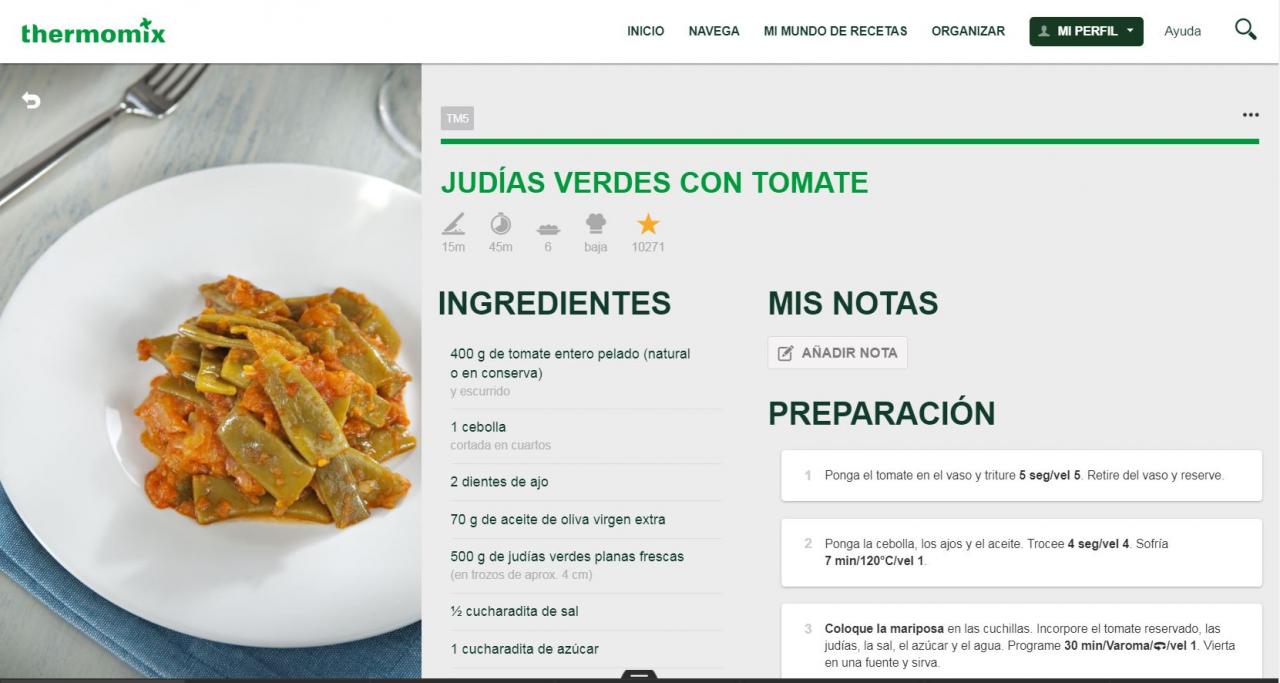The height and width of the screenshot is (683, 1280).
Task: Click the 'y escurrido' note
Action: [x=480, y=392]
